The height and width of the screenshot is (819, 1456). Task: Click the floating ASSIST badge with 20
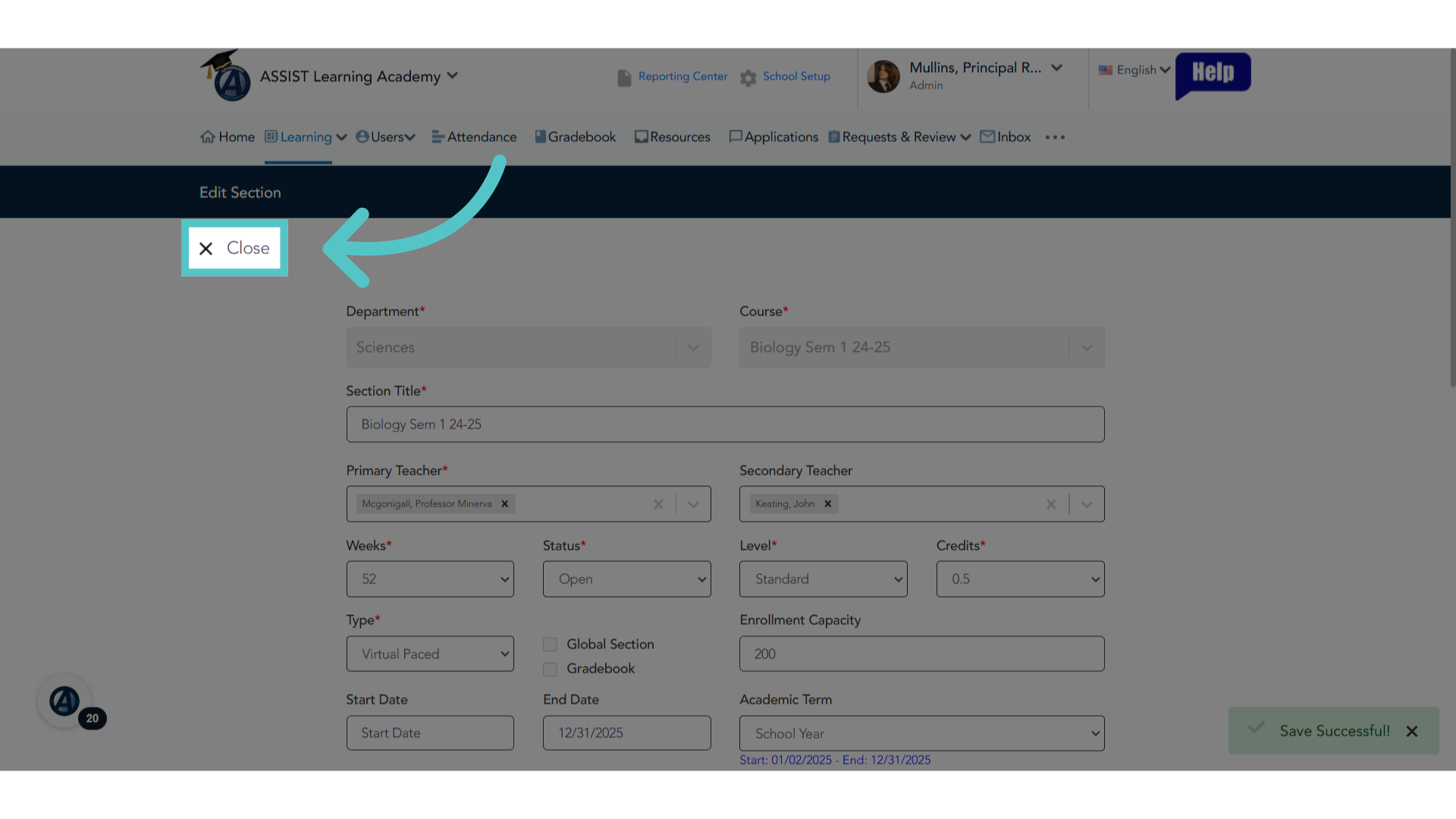point(65,701)
